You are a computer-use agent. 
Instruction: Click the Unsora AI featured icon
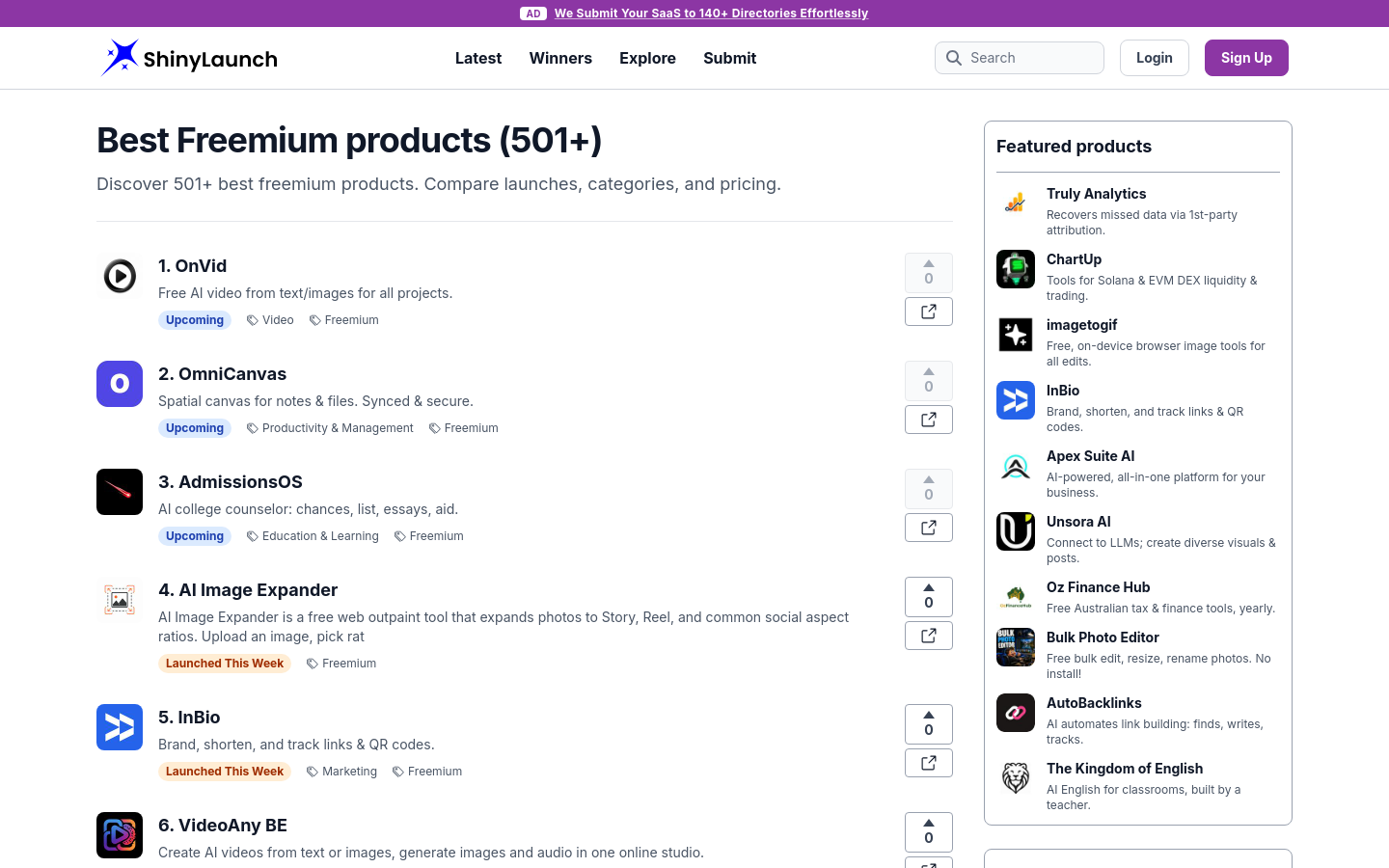click(1016, 531)
